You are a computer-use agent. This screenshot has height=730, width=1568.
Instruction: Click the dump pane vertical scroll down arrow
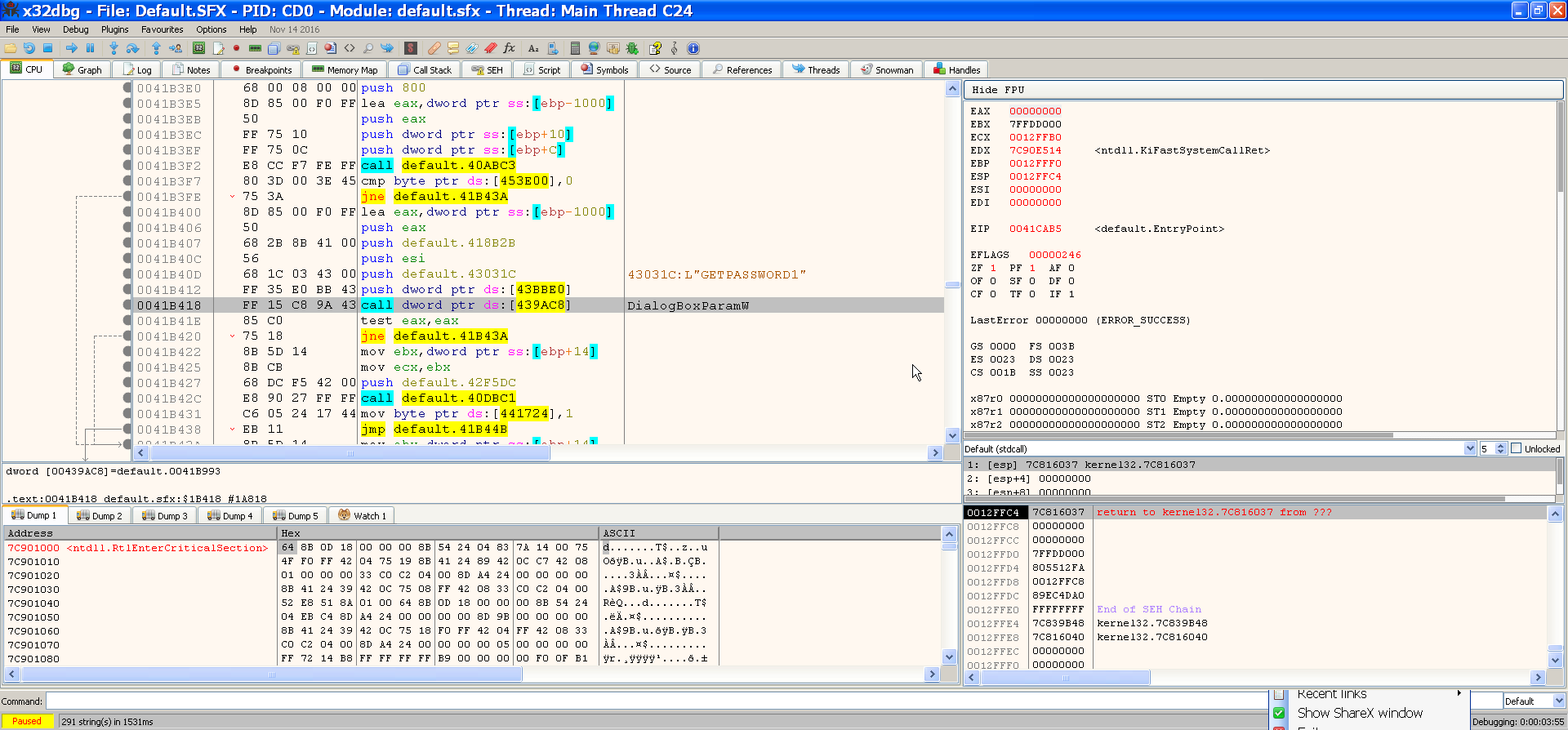pos(949,657)
